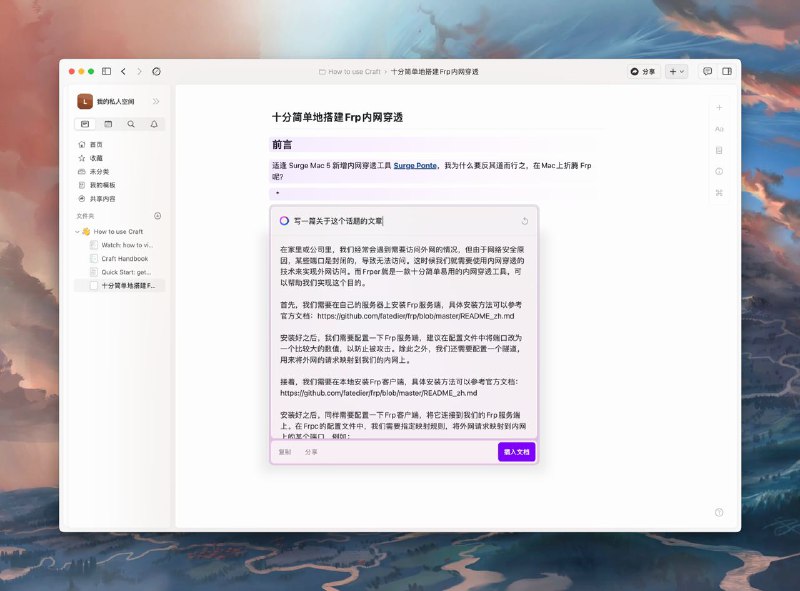Regenerate the AI response with the refresh icon
The image size is (800, 591).
(523, 218)
